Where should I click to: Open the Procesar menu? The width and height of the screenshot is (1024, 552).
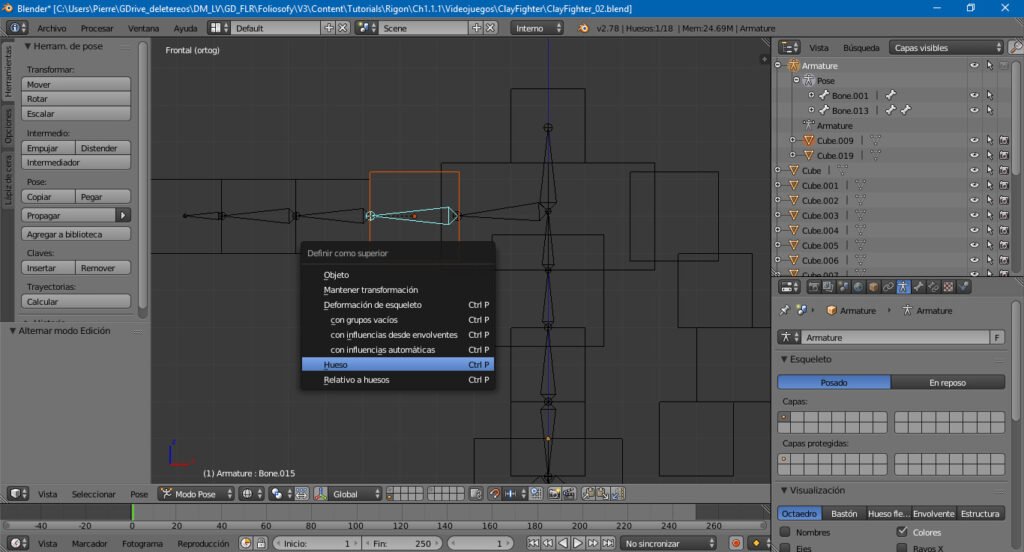point(97,28)
